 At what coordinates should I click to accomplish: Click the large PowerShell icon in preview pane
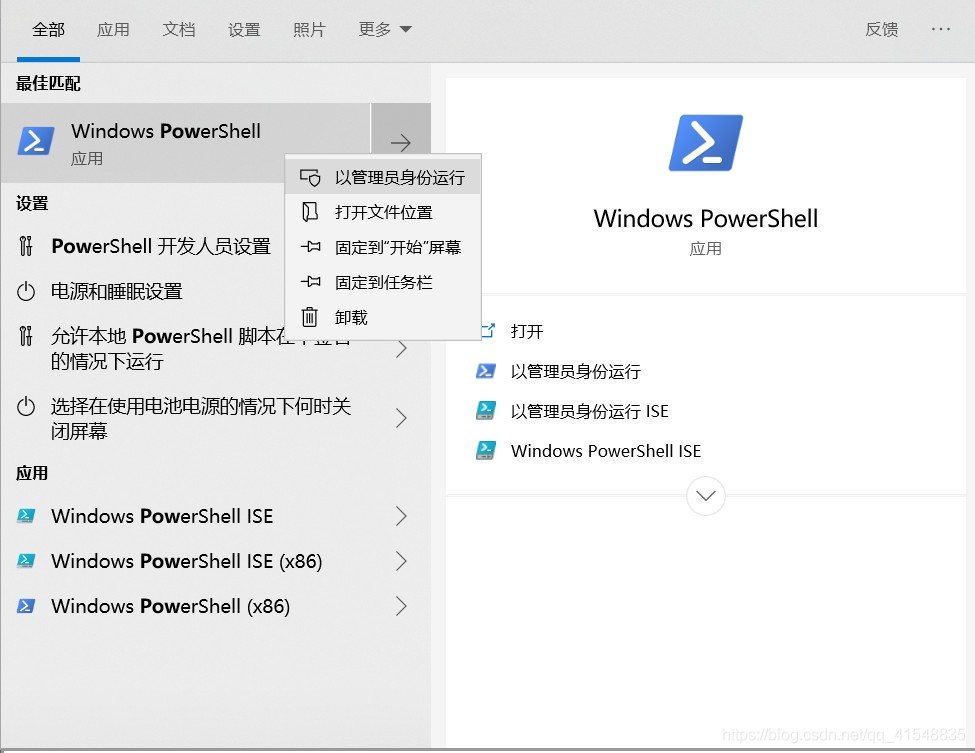(705, 143)
